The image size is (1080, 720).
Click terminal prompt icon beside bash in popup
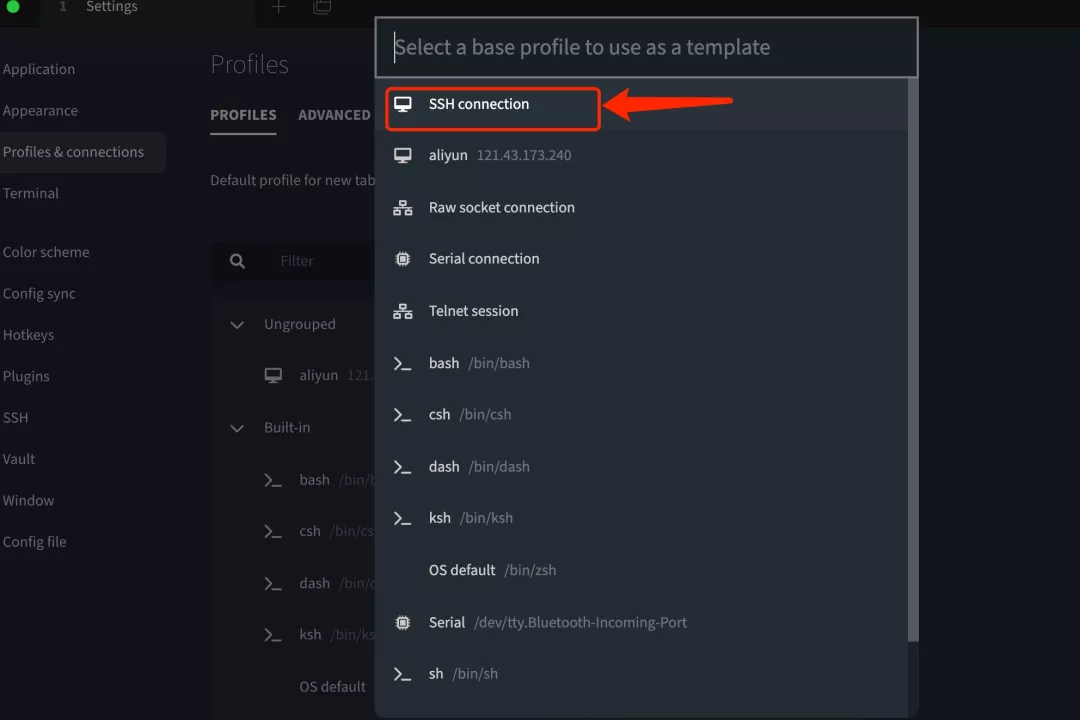point(402,363)
